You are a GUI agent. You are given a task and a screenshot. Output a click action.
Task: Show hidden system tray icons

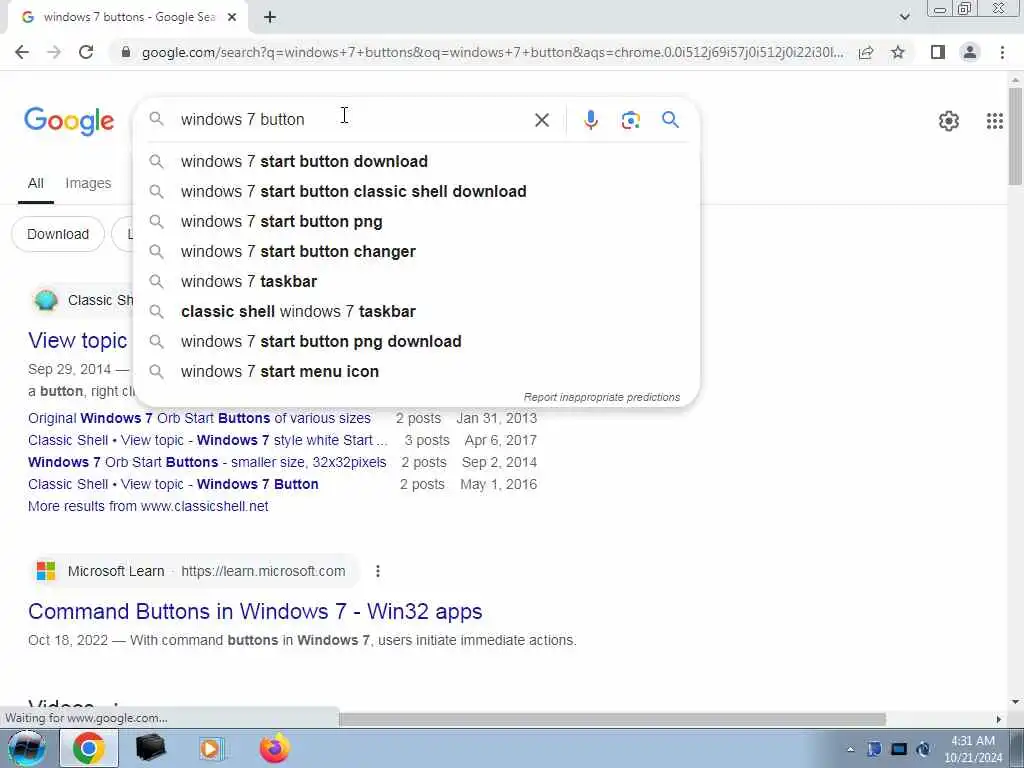pyautogui.click(x=850, y=750)
